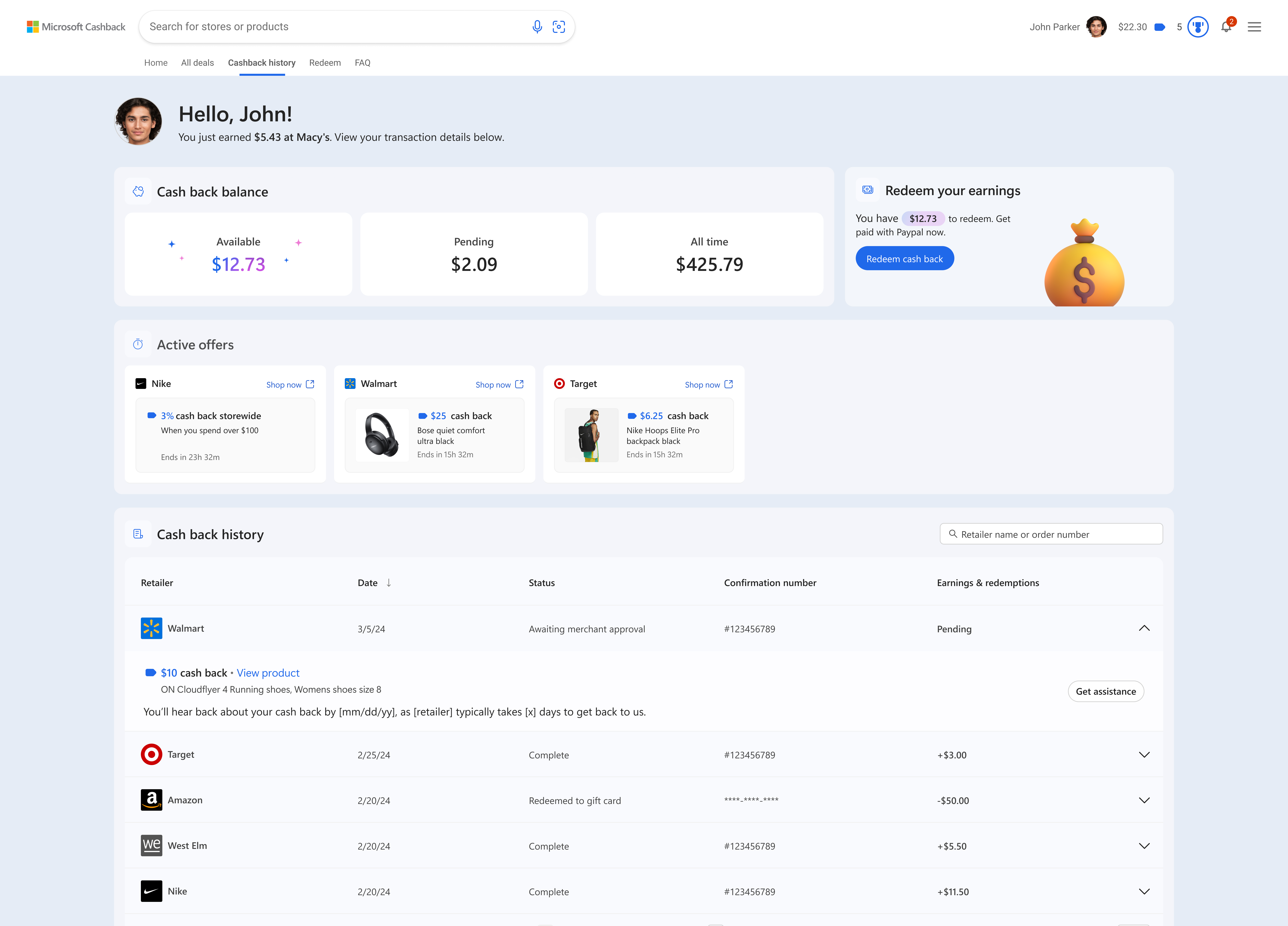Click the West Elm logo in history table
Image resolution: width=1288 pixels, height=926 pixels.
[x=152, y=845]
